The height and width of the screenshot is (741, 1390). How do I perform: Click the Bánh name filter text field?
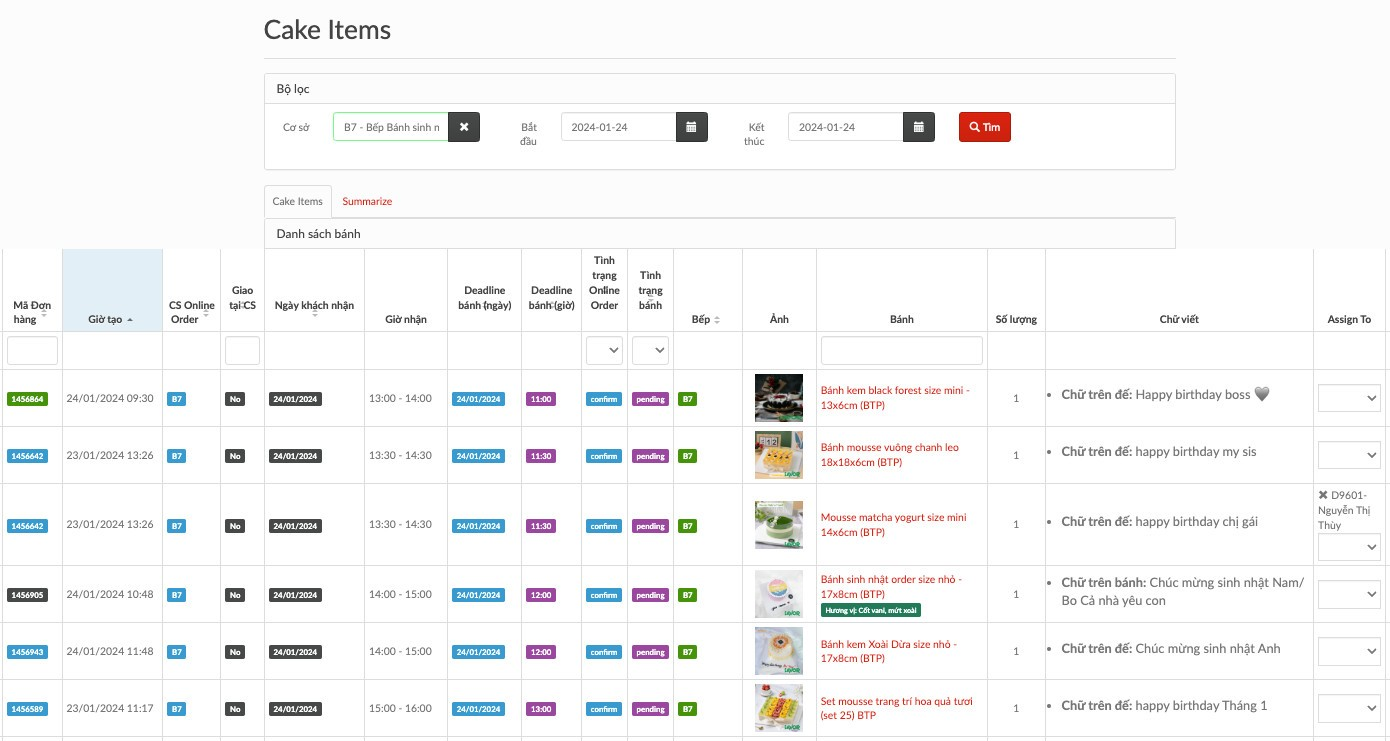(901, 350)
